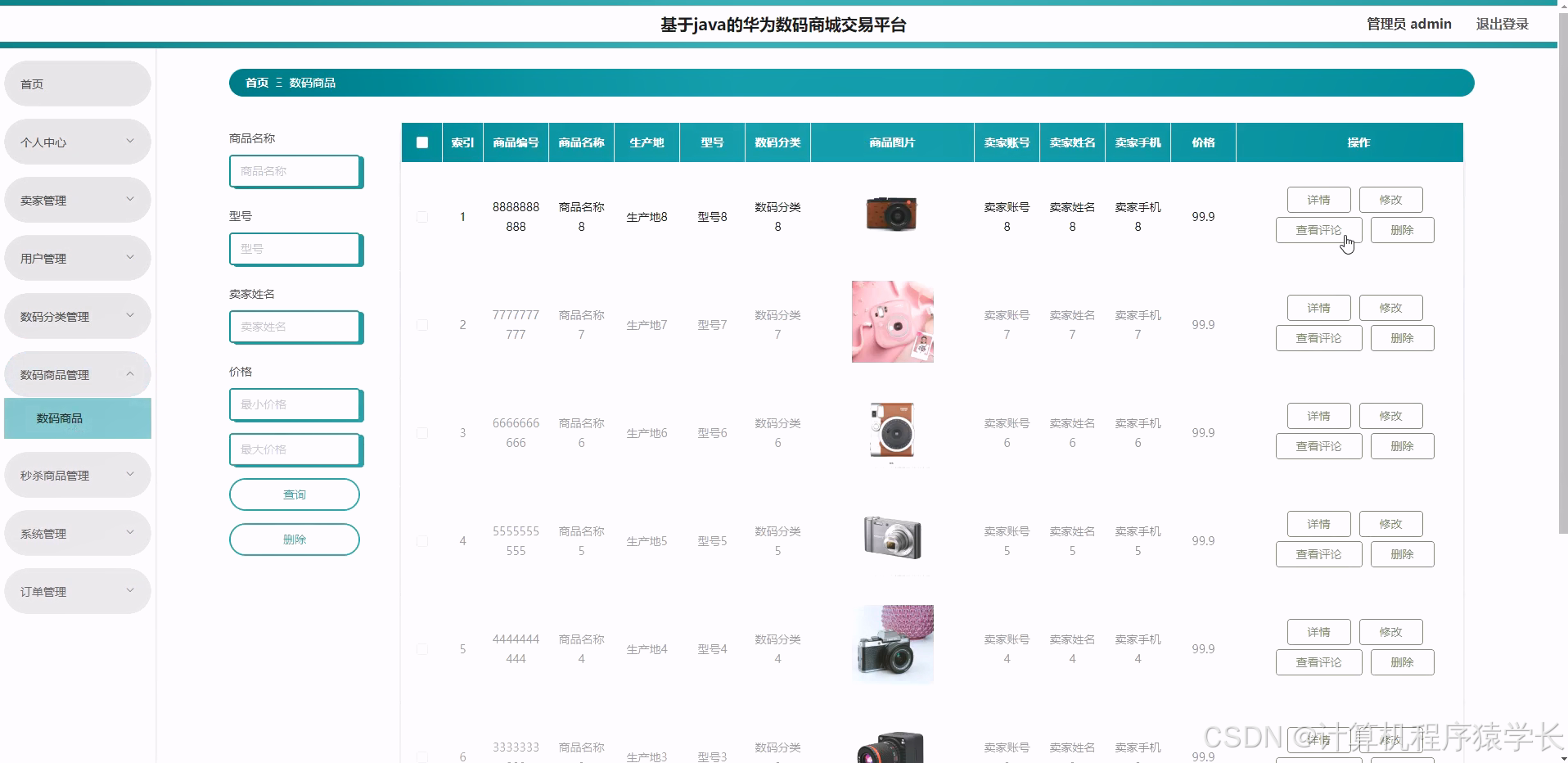The width and height of the screenshot is (1568, 763).
Task: Click the bulk 删除 button below the filters
Action: tap(294, 539)
